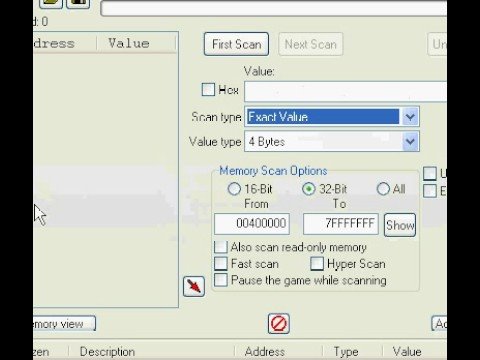Screen dimensions: 480x360
Task: Click the To address field 7FFFFFFF
Action: click(341, 224)
